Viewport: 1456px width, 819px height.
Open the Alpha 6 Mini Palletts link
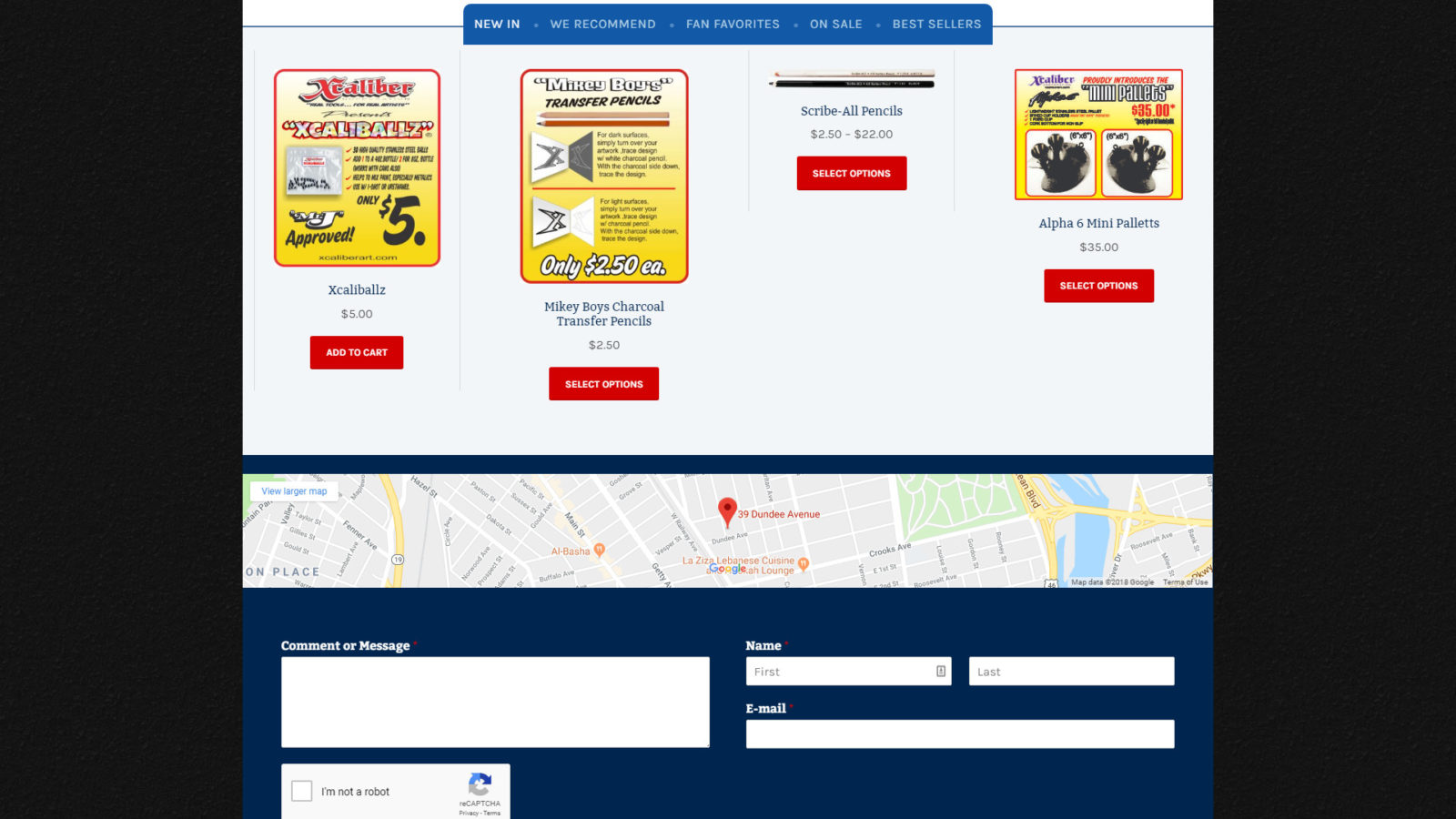tap(1098, 224)
